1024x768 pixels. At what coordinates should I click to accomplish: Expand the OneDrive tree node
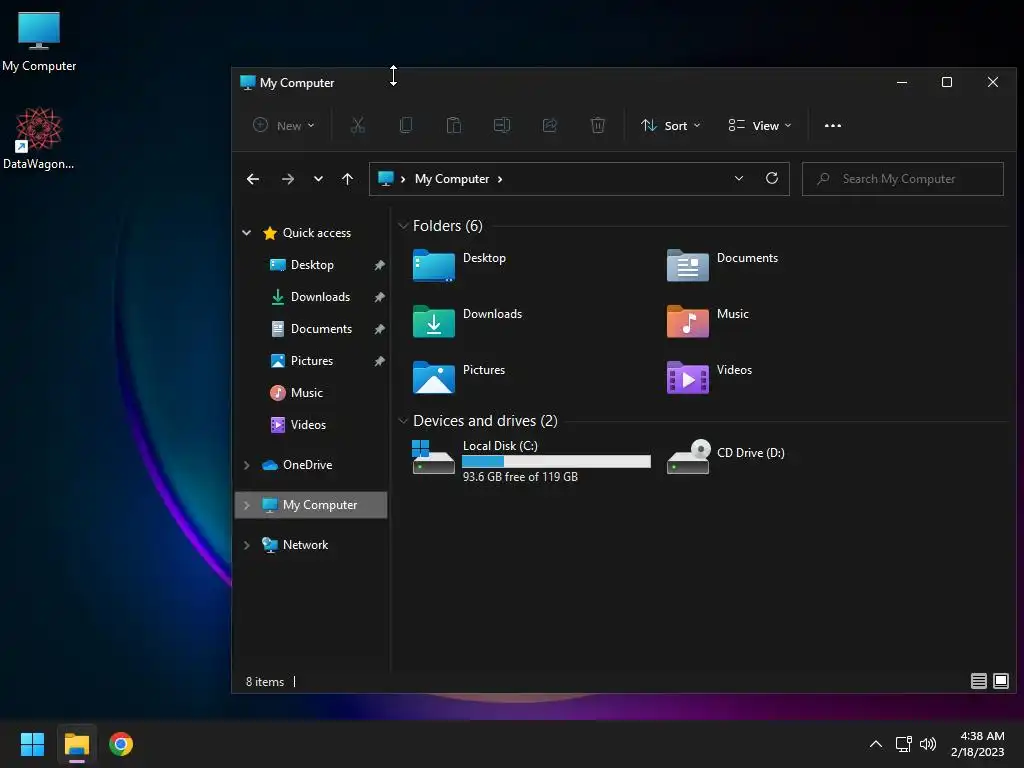[247, 465]
